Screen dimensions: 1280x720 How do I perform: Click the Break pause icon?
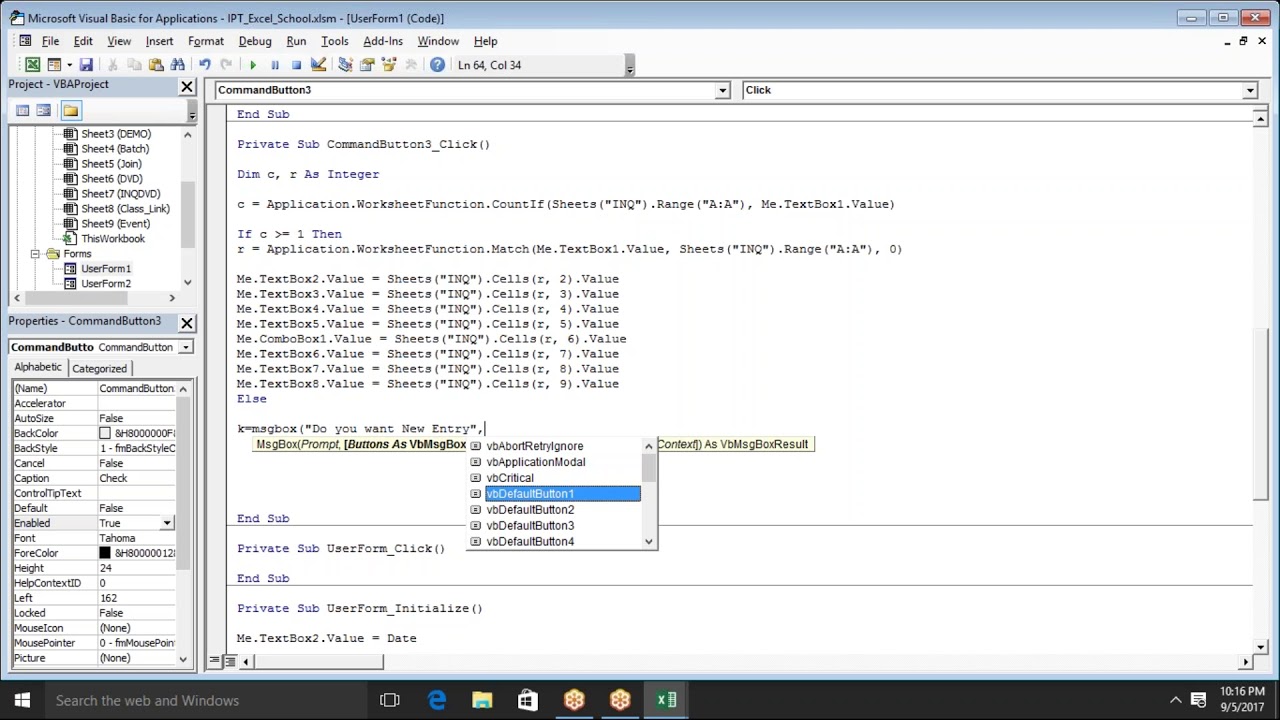coord(275,65)
